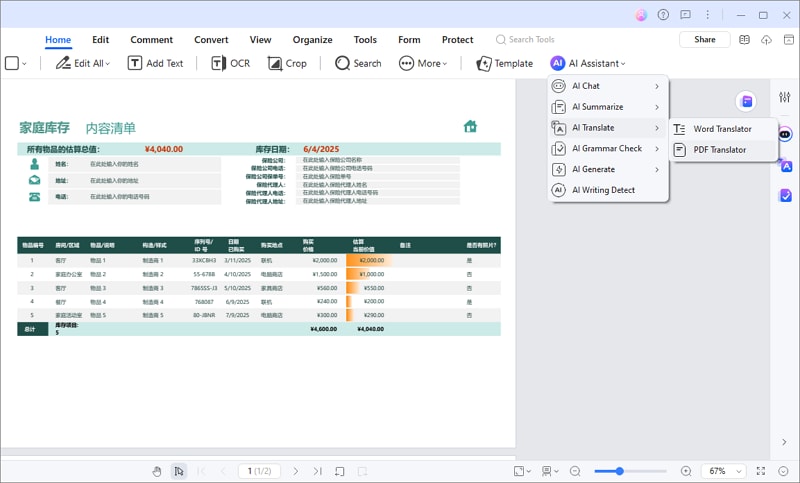Screen dimensions: 800x483
Task: Open the grammar check sidebar icon
Action: 786,195
